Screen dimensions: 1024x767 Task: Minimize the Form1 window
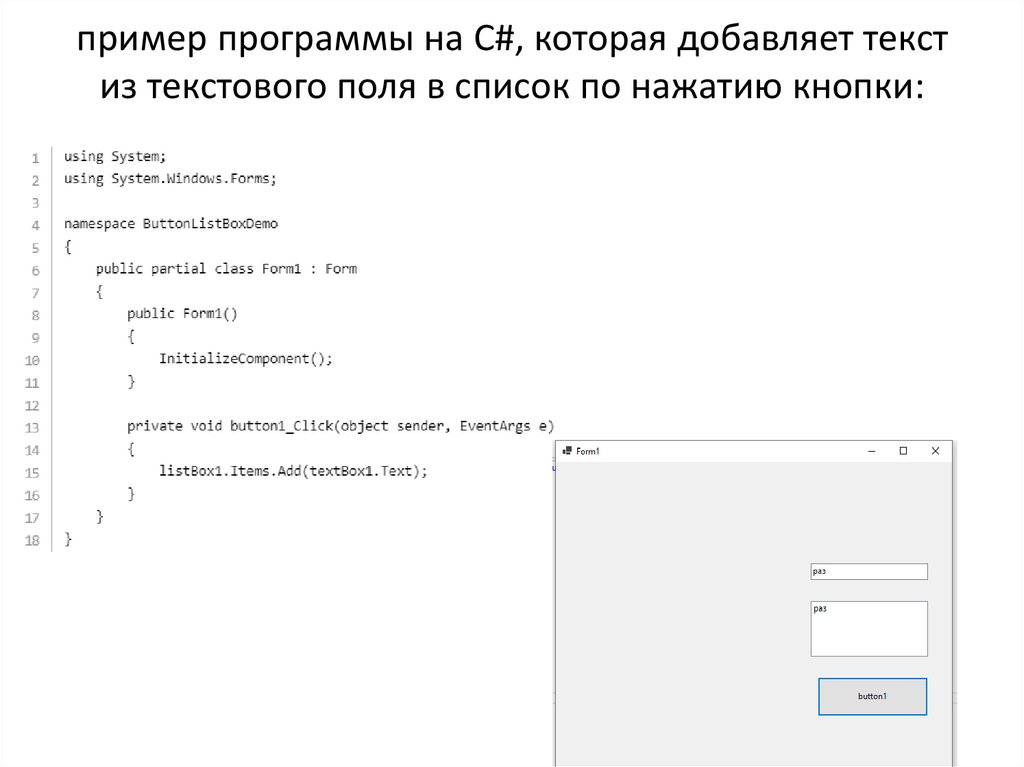coord(871,451)
